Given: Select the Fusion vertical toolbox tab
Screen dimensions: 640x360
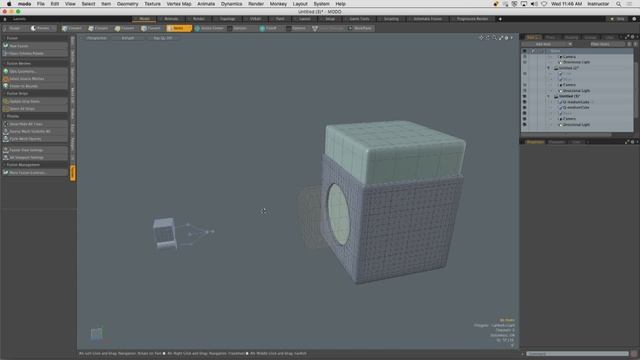Looking at the screenshot, I should 73,173.
